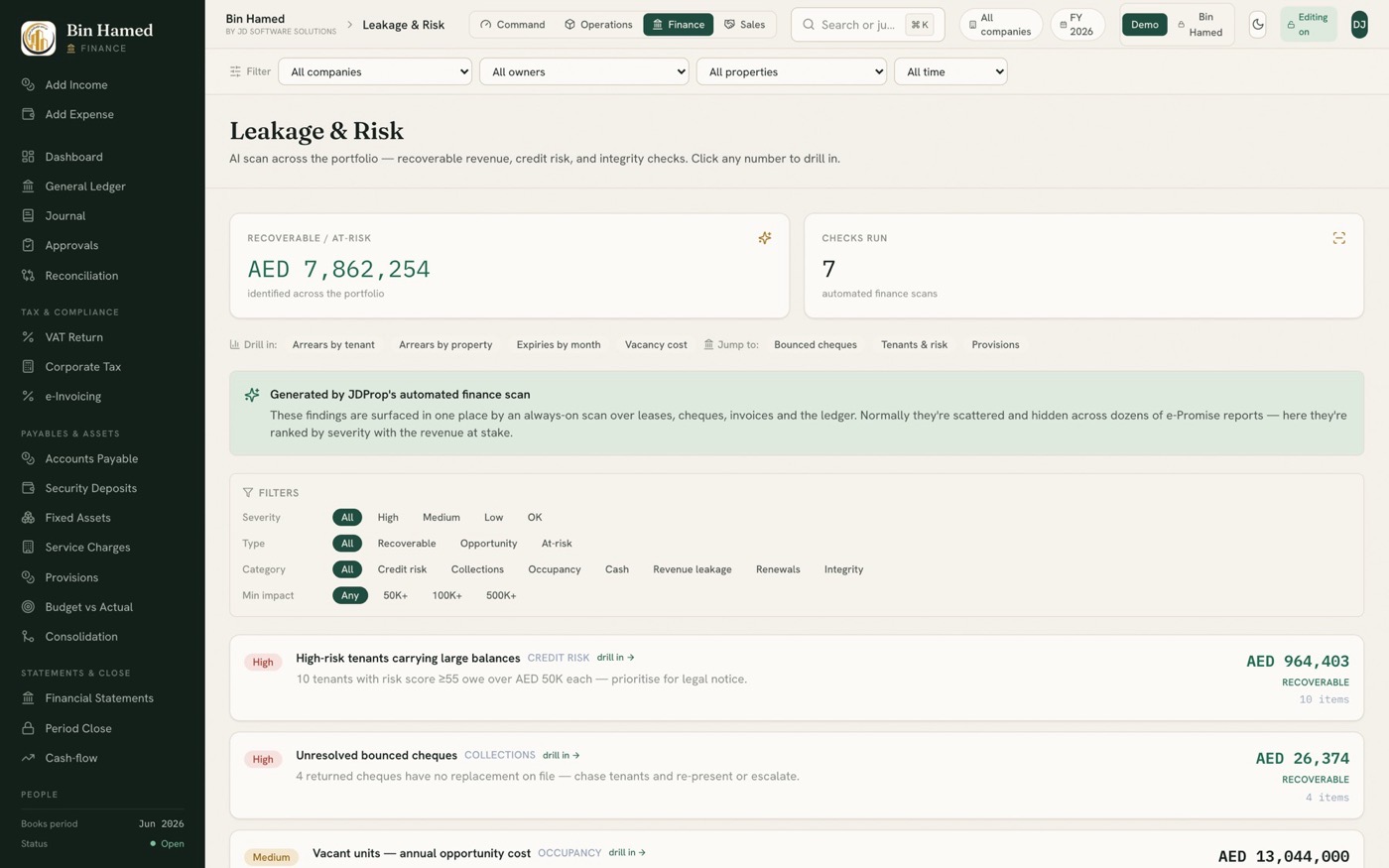Click the Financial Statements icon

click(x=28, y=698)
